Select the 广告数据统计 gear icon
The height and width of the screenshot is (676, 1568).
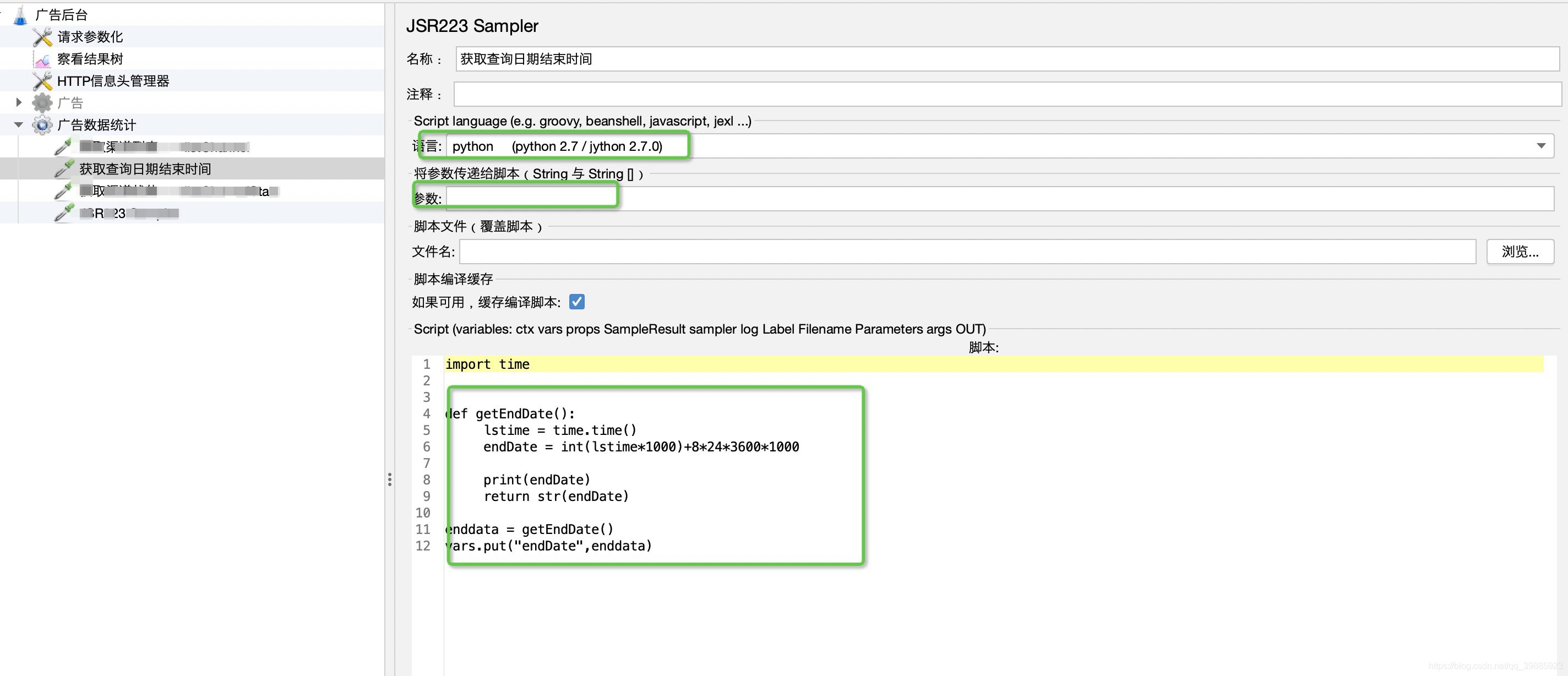tap(41, 125)
